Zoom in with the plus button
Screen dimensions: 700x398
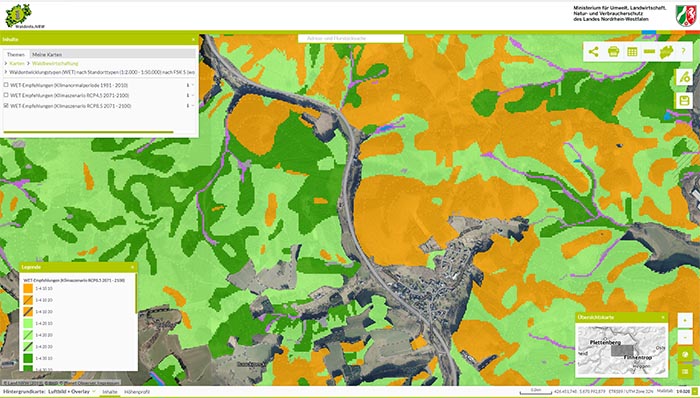[x=685, y=320]
